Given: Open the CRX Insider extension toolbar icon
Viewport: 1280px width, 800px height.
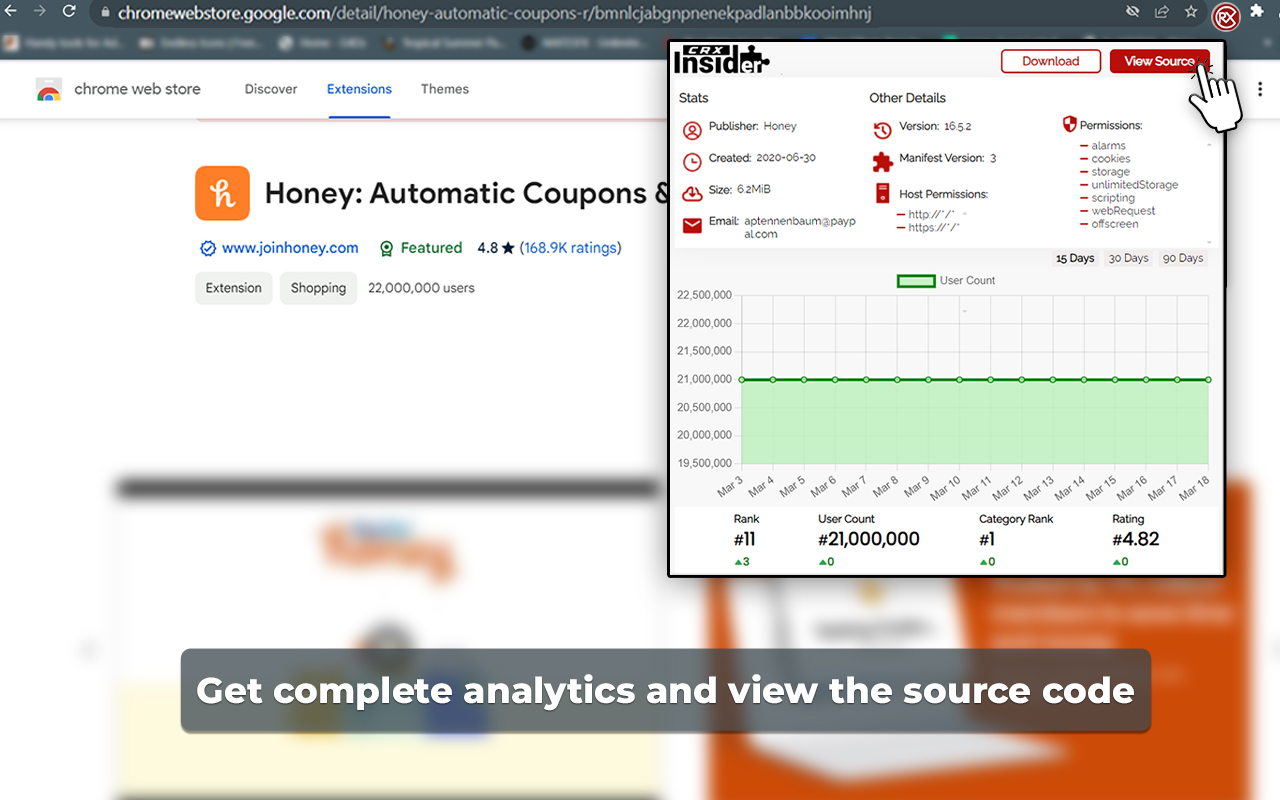Looking at the screenshot, I should pos(1226,16).
